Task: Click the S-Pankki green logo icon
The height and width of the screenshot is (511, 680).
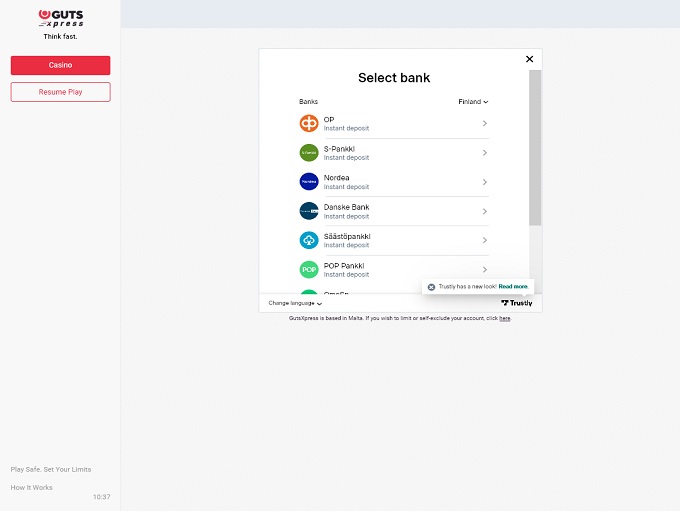Action: pos(309,153)
